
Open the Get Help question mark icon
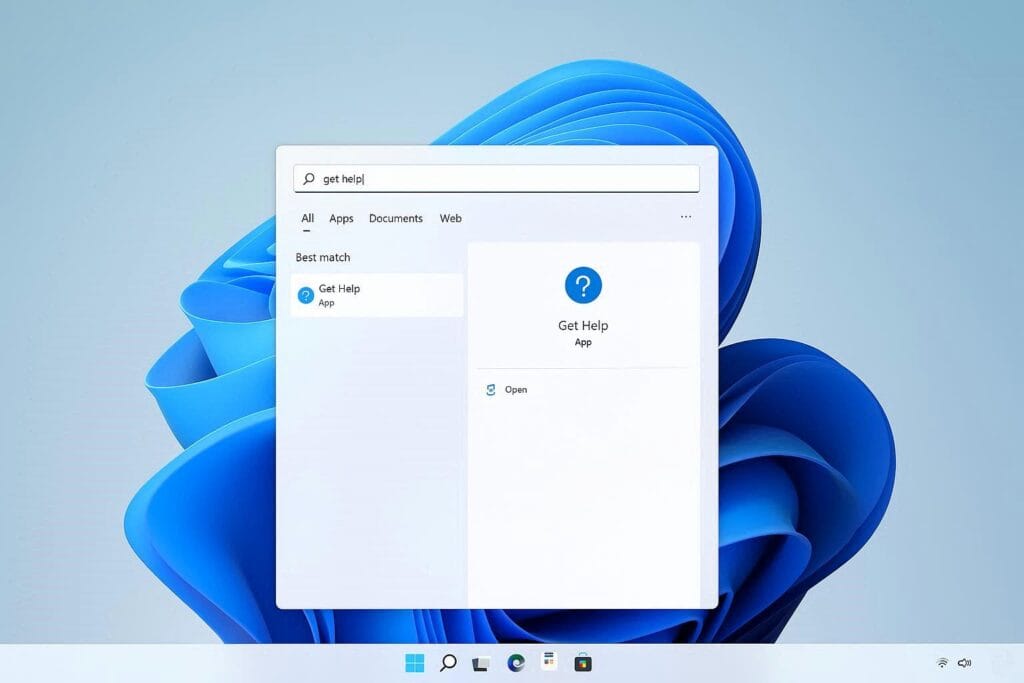(583, 285)
